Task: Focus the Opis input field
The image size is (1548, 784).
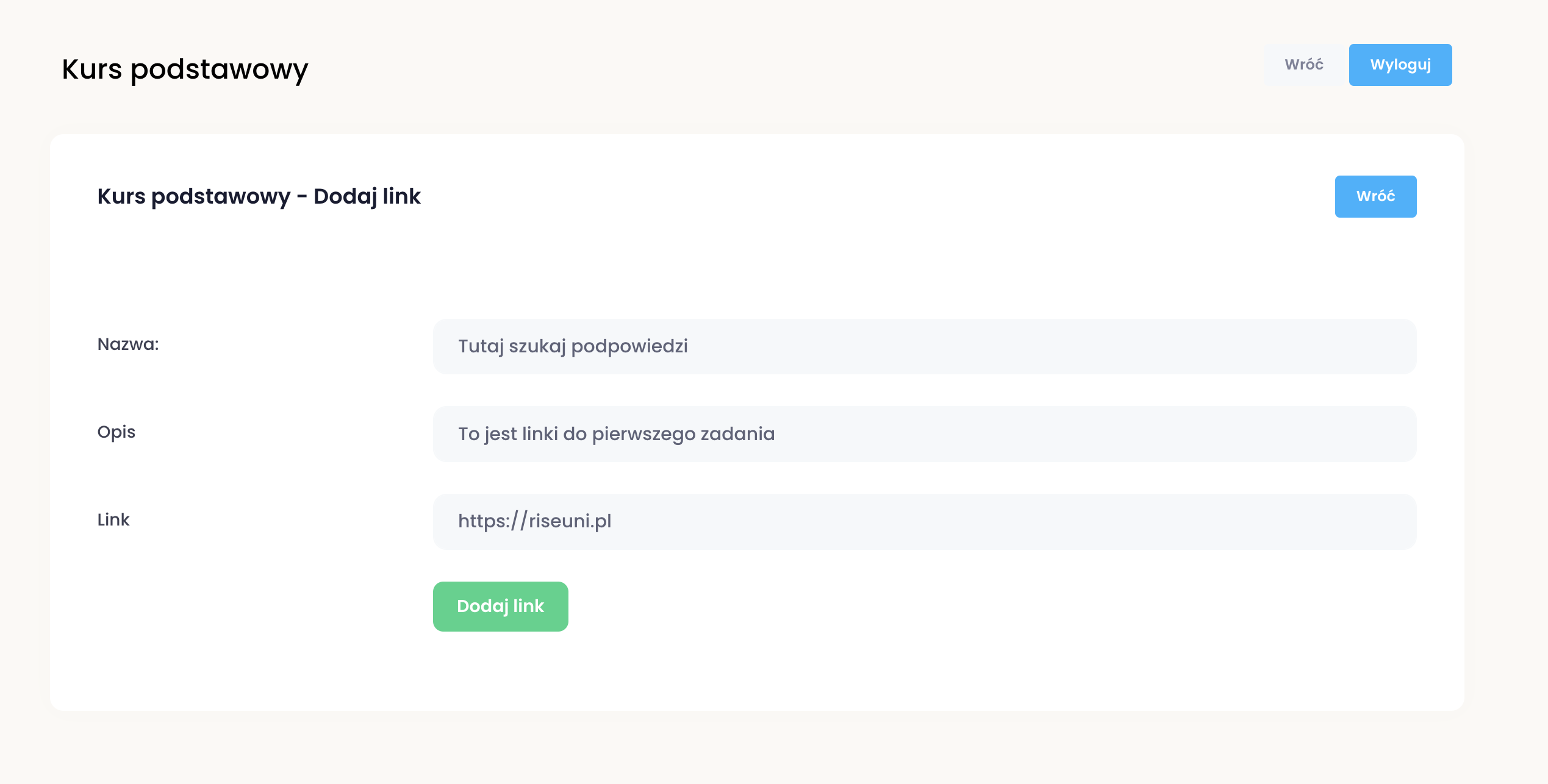Action: [924, 434]
